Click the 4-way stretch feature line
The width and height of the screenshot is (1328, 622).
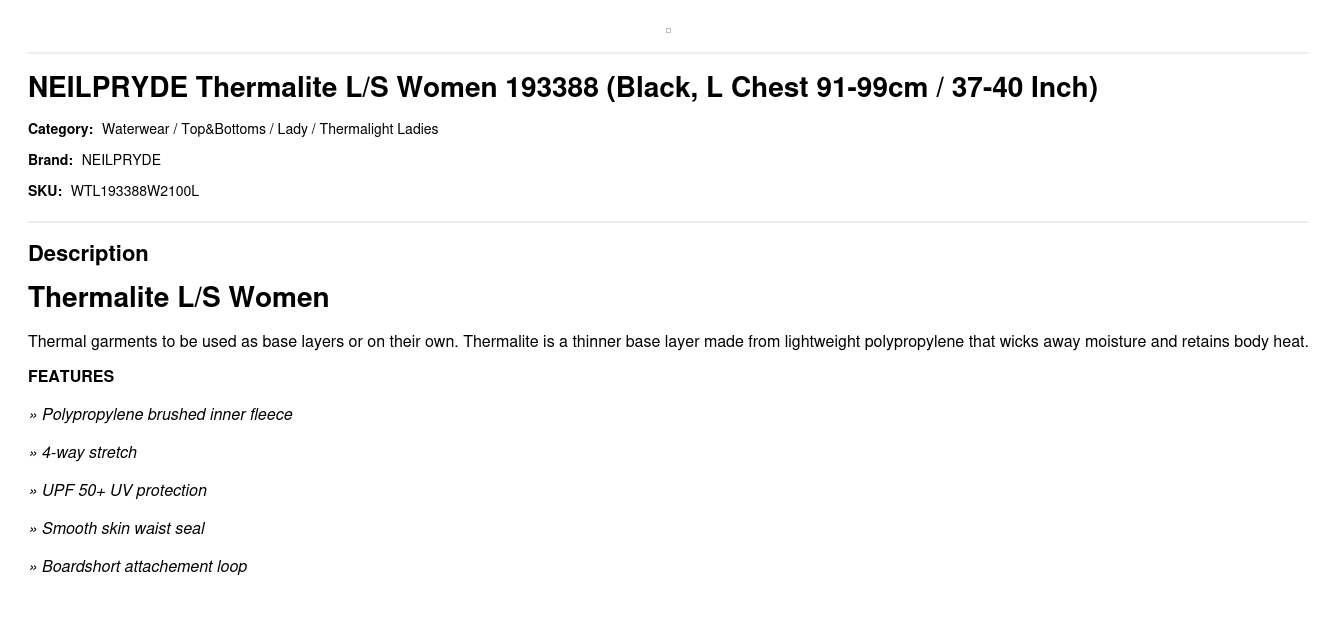tap(89, 453)
